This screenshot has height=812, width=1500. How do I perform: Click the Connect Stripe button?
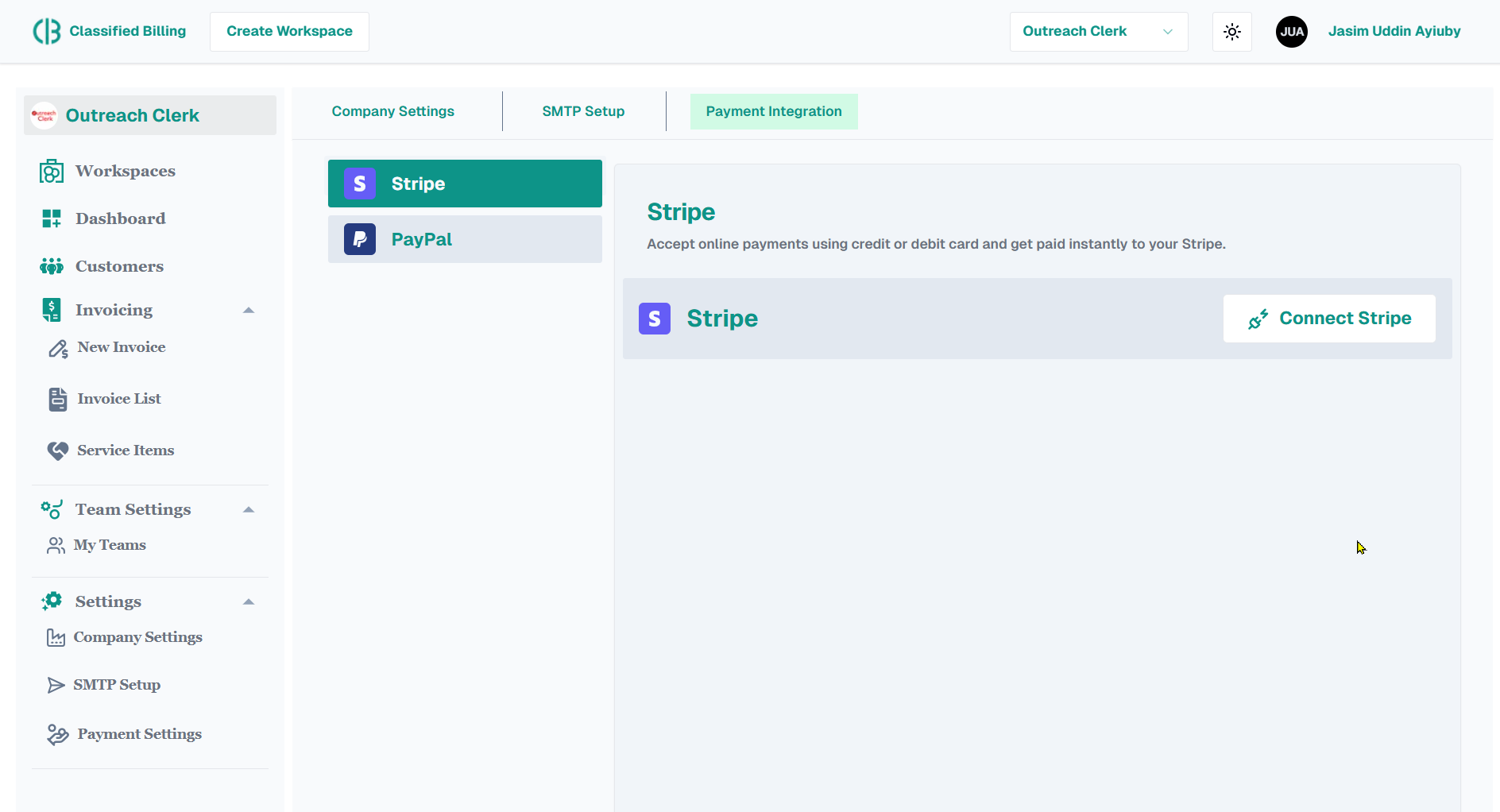[1329, 319]
